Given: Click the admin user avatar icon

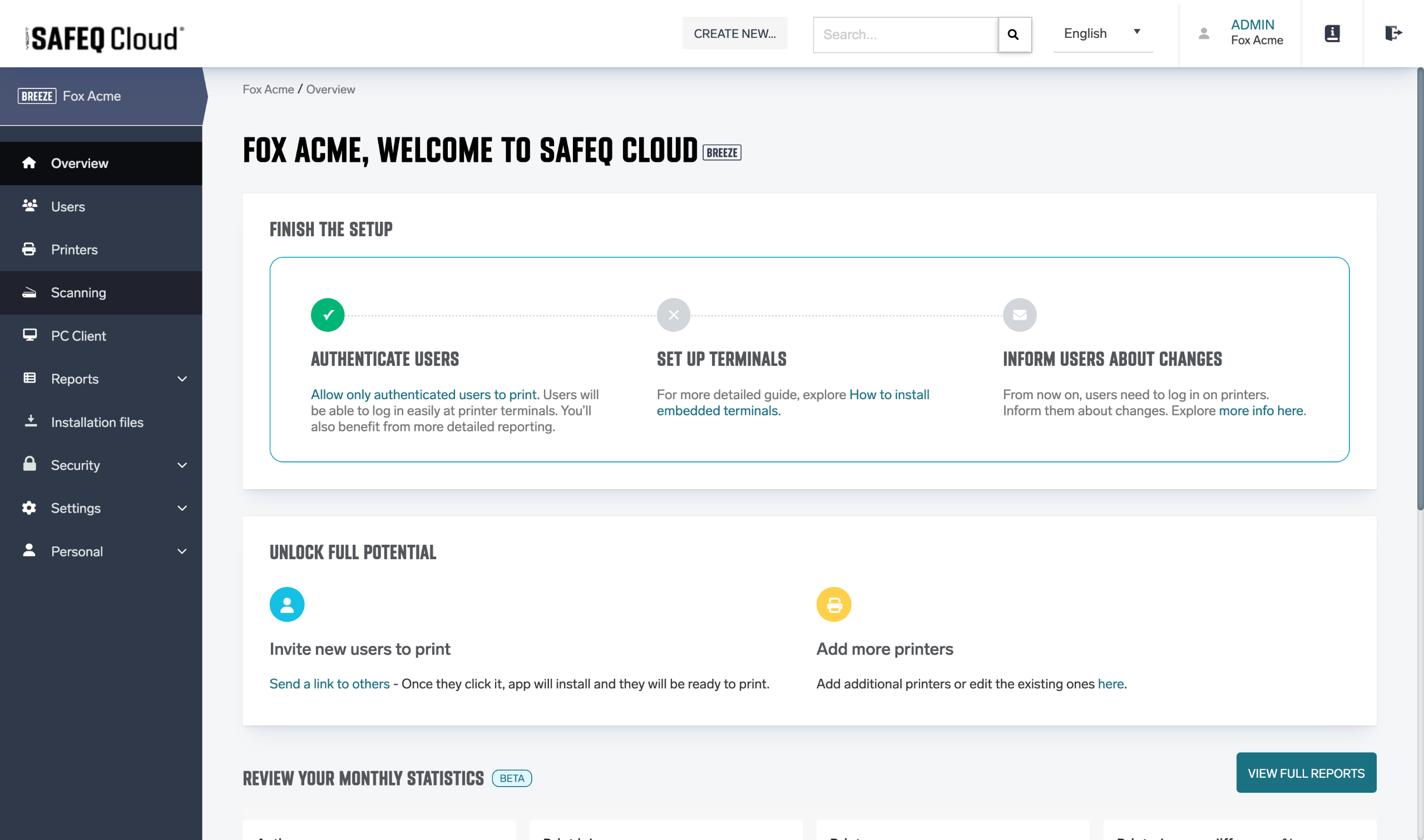Looking at the screenshot, I should point(1204,33).
